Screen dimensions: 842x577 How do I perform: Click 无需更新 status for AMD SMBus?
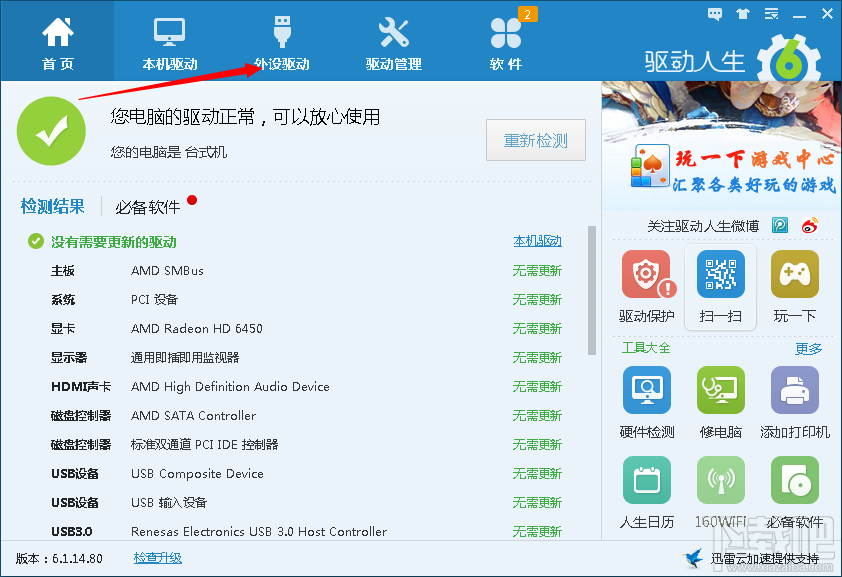[x=537, y=271]
